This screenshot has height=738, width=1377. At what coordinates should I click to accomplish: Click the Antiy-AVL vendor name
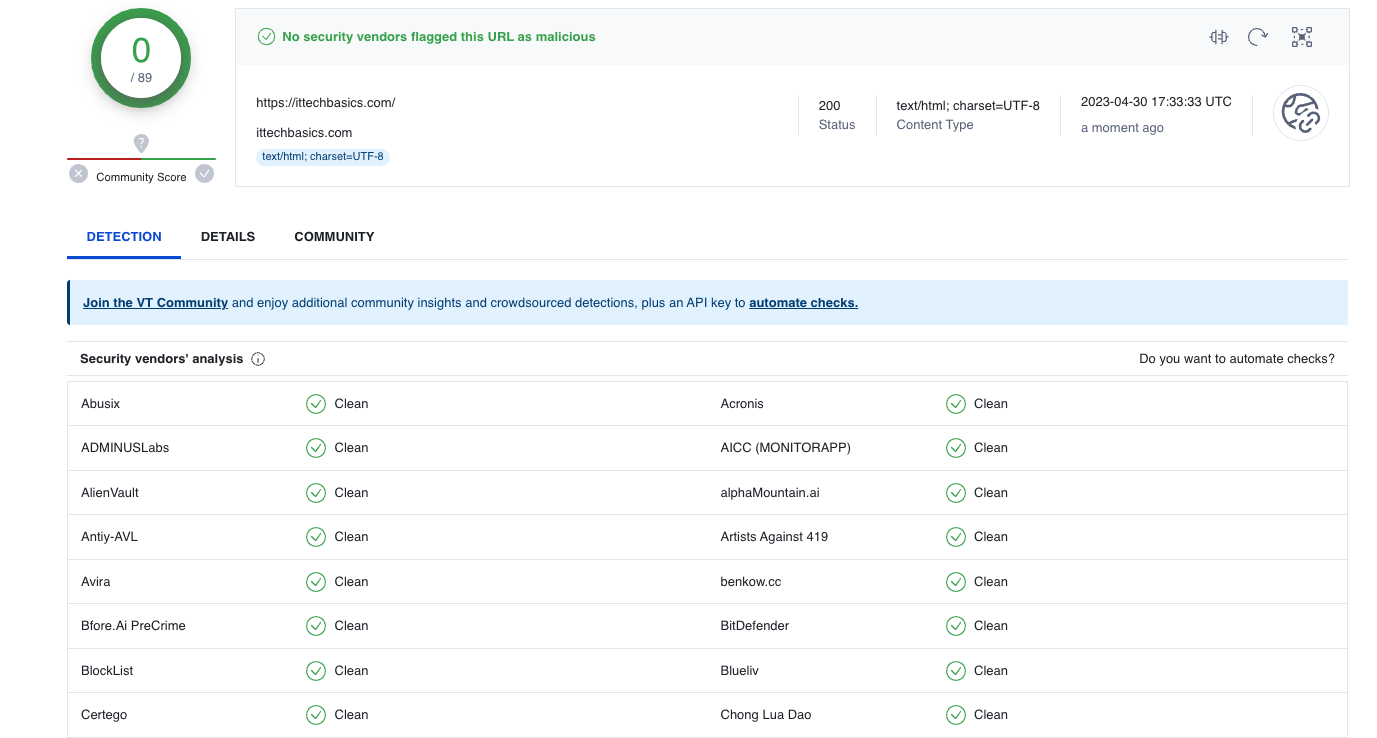[x=109, y=537]
